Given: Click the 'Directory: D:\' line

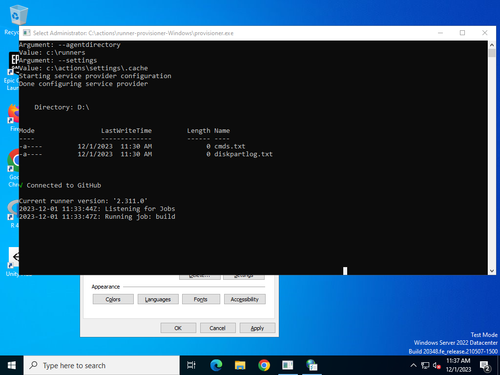Looking at the screenshot, I should click(62, 107).
